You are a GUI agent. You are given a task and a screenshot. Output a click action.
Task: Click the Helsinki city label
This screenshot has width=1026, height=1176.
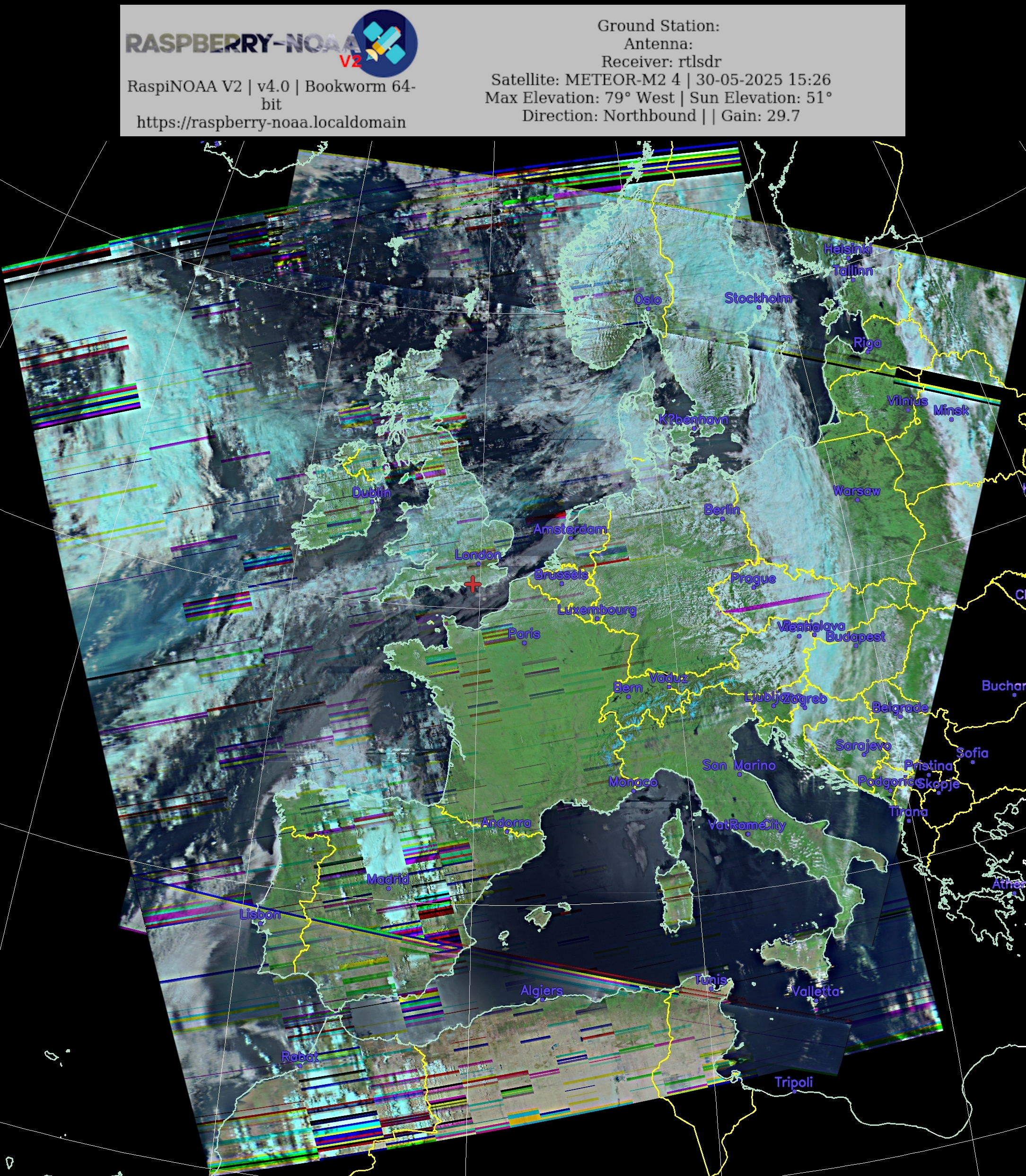click(848, 248)
